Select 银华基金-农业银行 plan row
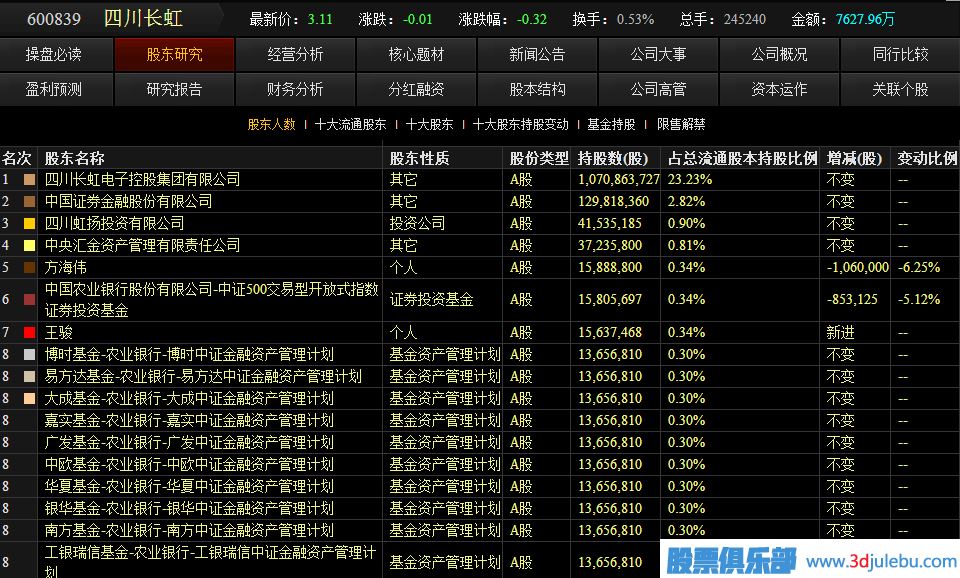 [x=189, y=509]
